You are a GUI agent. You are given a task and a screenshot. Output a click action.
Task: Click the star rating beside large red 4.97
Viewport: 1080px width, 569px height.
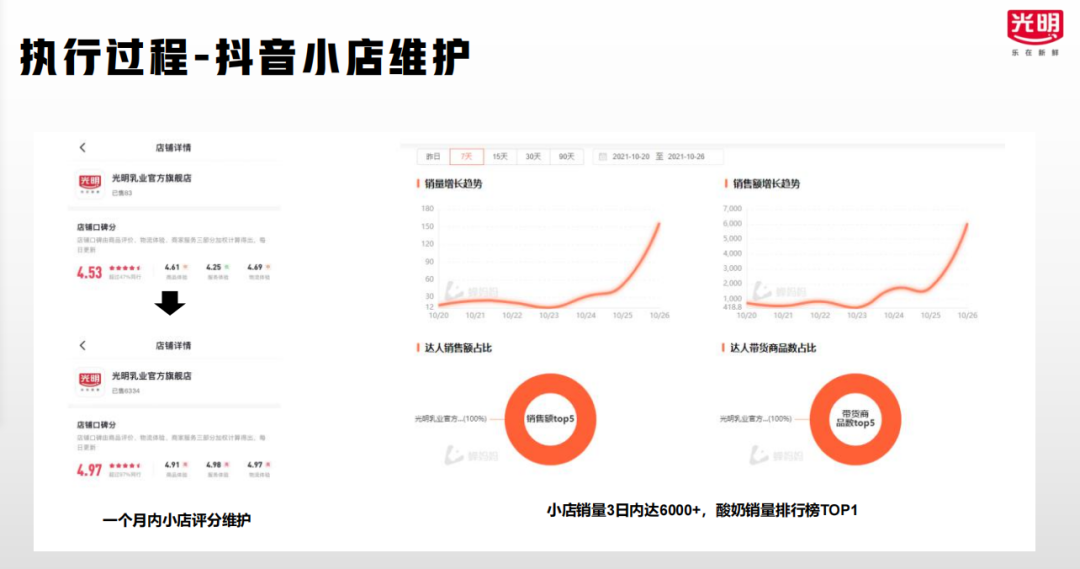pyautogui.click(x=125, y=466)
